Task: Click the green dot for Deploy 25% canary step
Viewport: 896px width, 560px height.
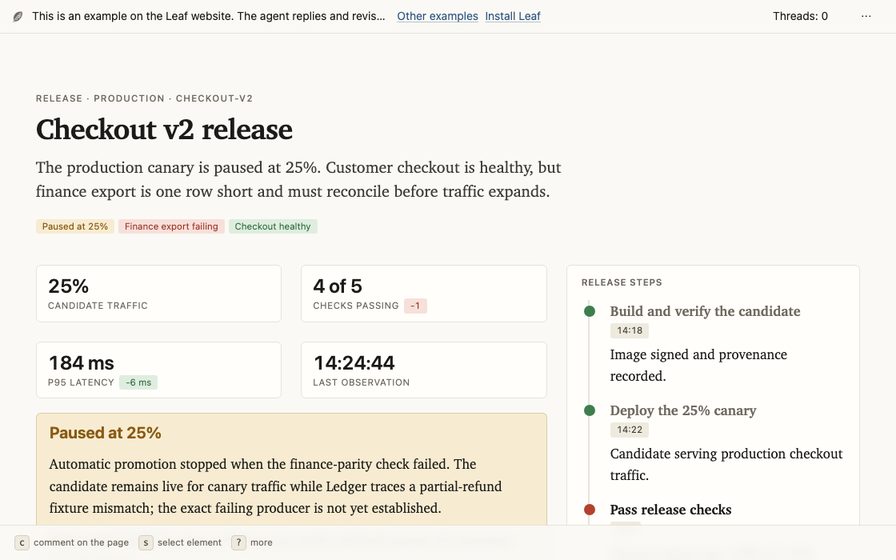Action: click(x=590, y=410)
